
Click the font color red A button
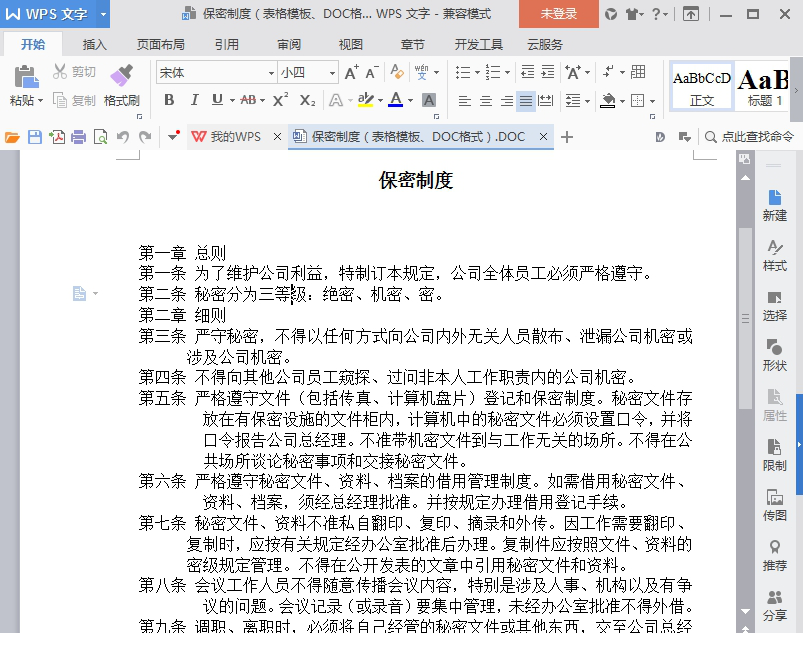coord(396,100)
